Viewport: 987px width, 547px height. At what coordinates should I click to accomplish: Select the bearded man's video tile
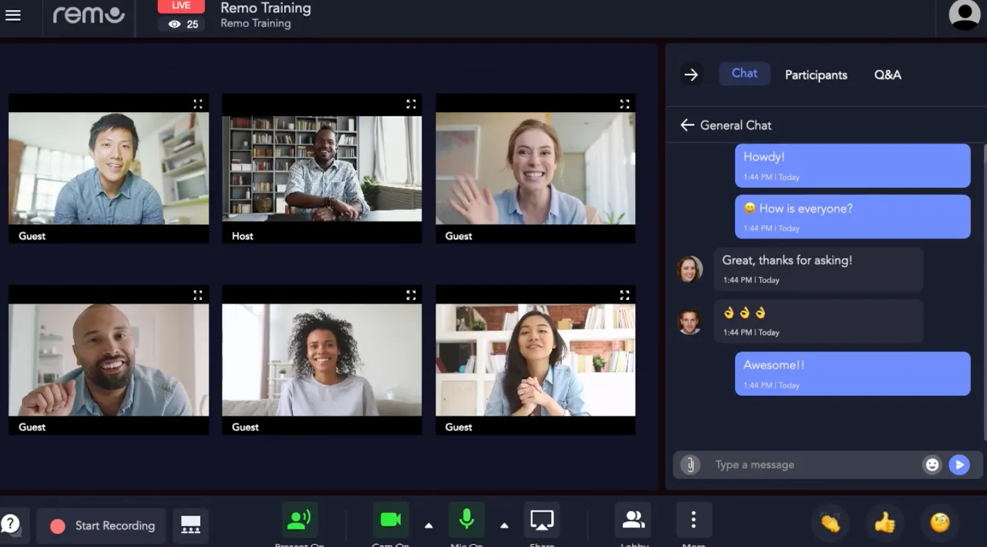tap(108, 360)
